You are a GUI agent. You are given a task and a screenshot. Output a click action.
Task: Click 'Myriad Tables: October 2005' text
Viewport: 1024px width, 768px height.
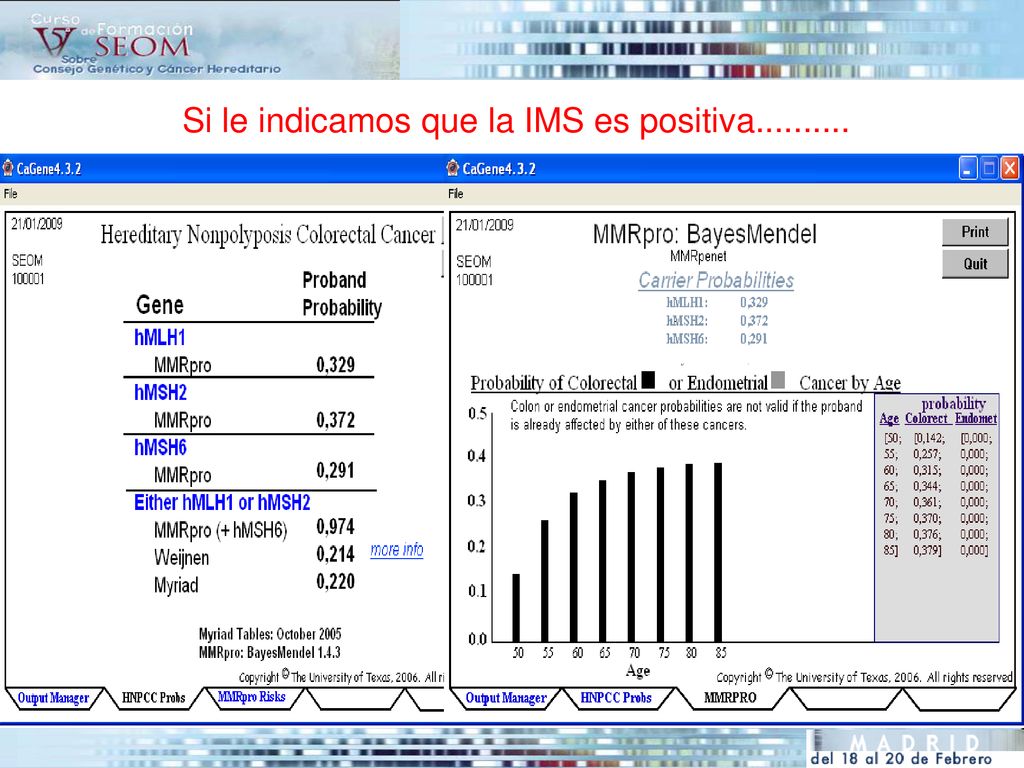270,633
